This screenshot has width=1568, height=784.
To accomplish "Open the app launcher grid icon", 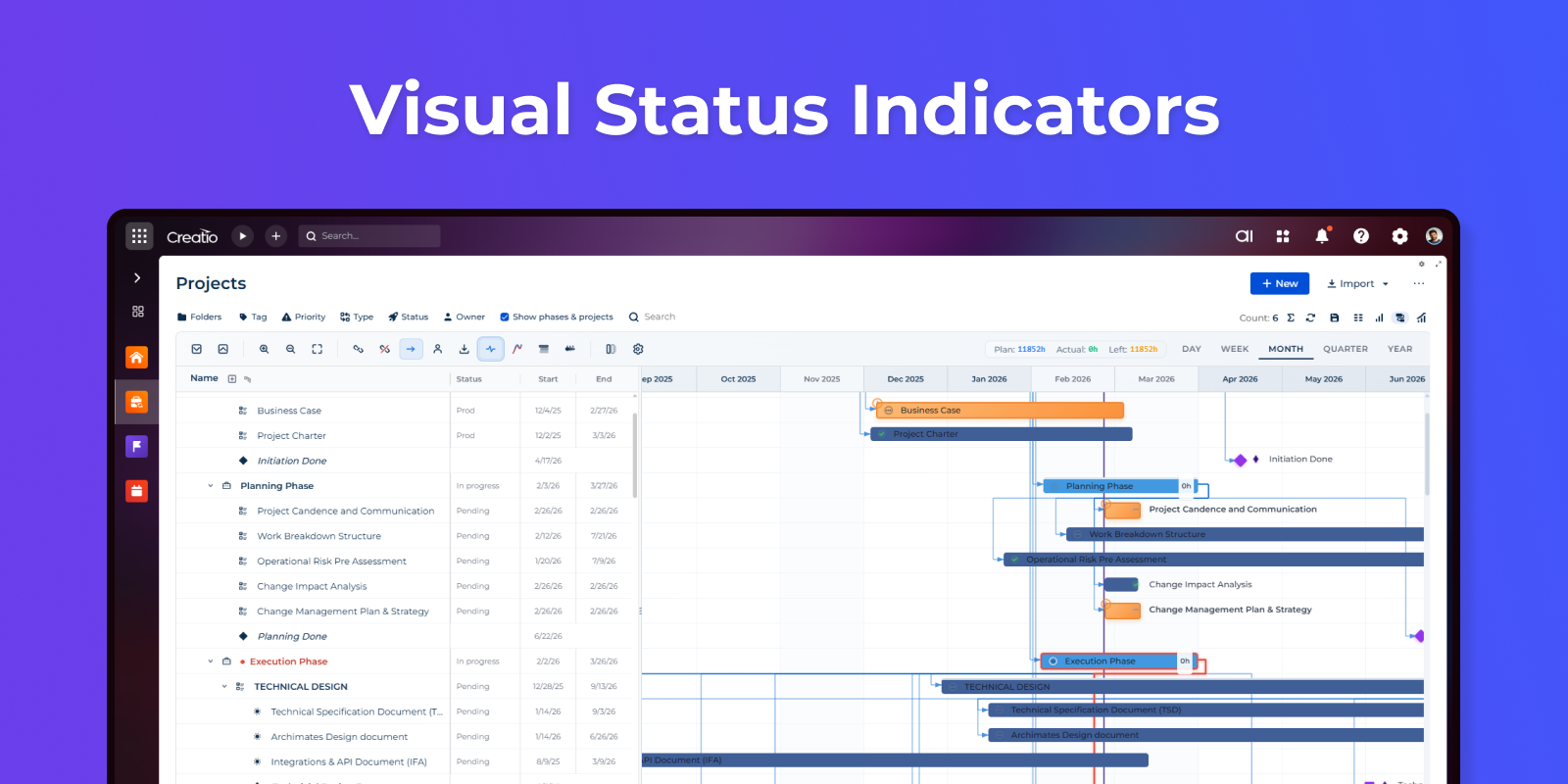I will [x=139, y=236].
